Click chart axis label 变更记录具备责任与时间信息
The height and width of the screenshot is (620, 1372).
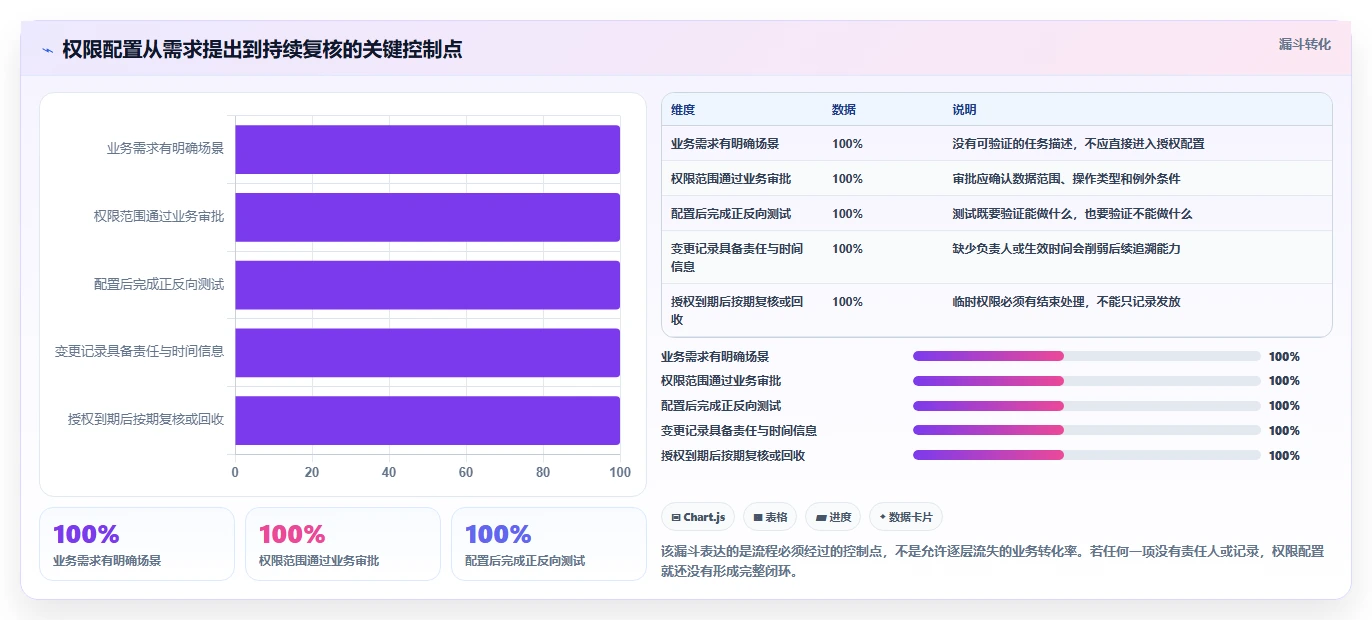tap(139, 352)
